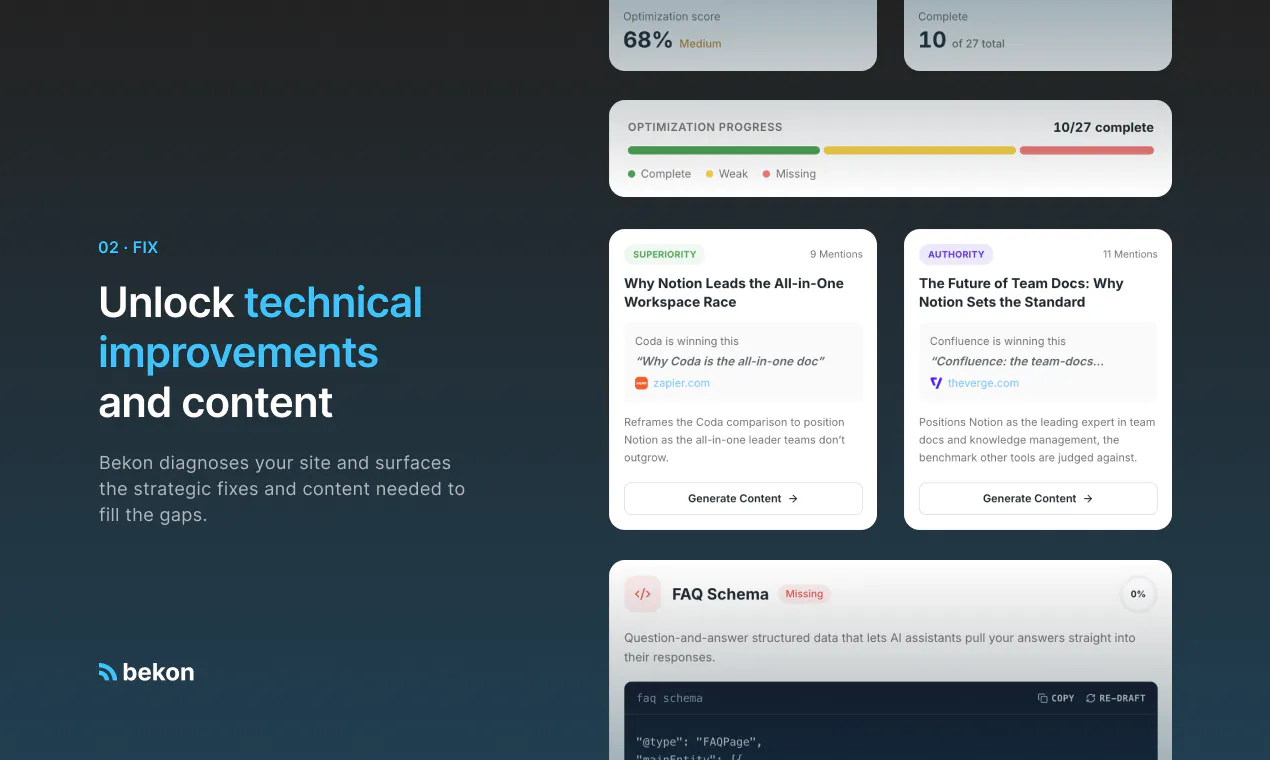Click the "02 · FIX" label
The width and height of the screenshot is (1270, 760).
point(128,247)
